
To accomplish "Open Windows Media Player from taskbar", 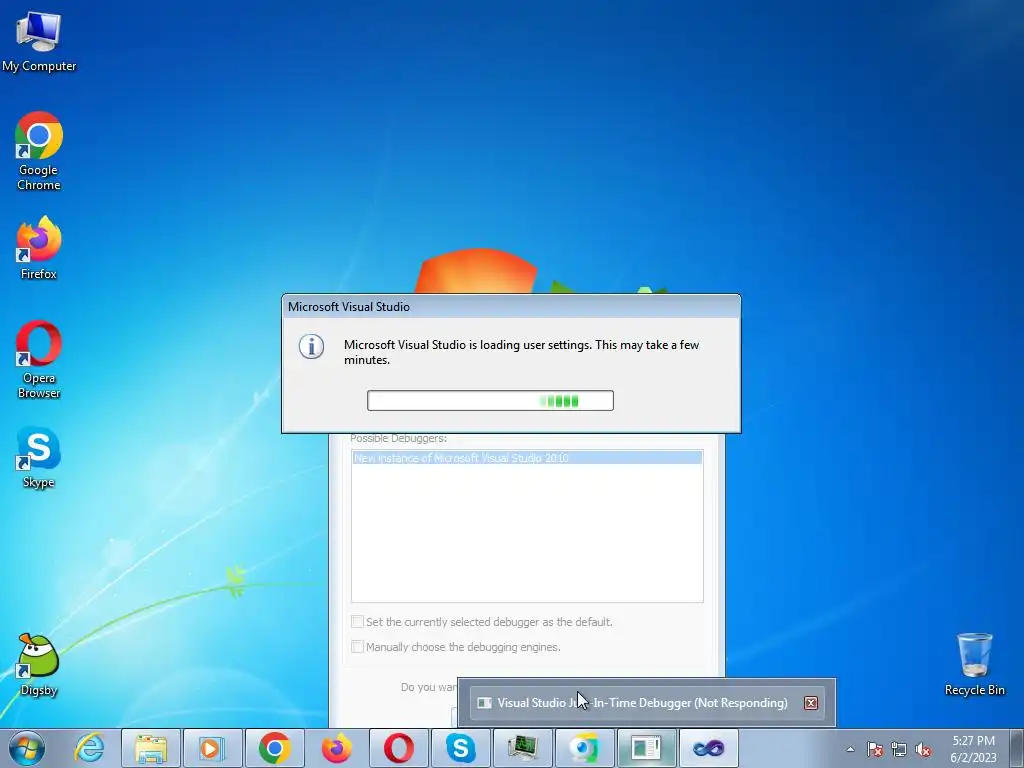I will pyautogui.click(x=213, y=748).
